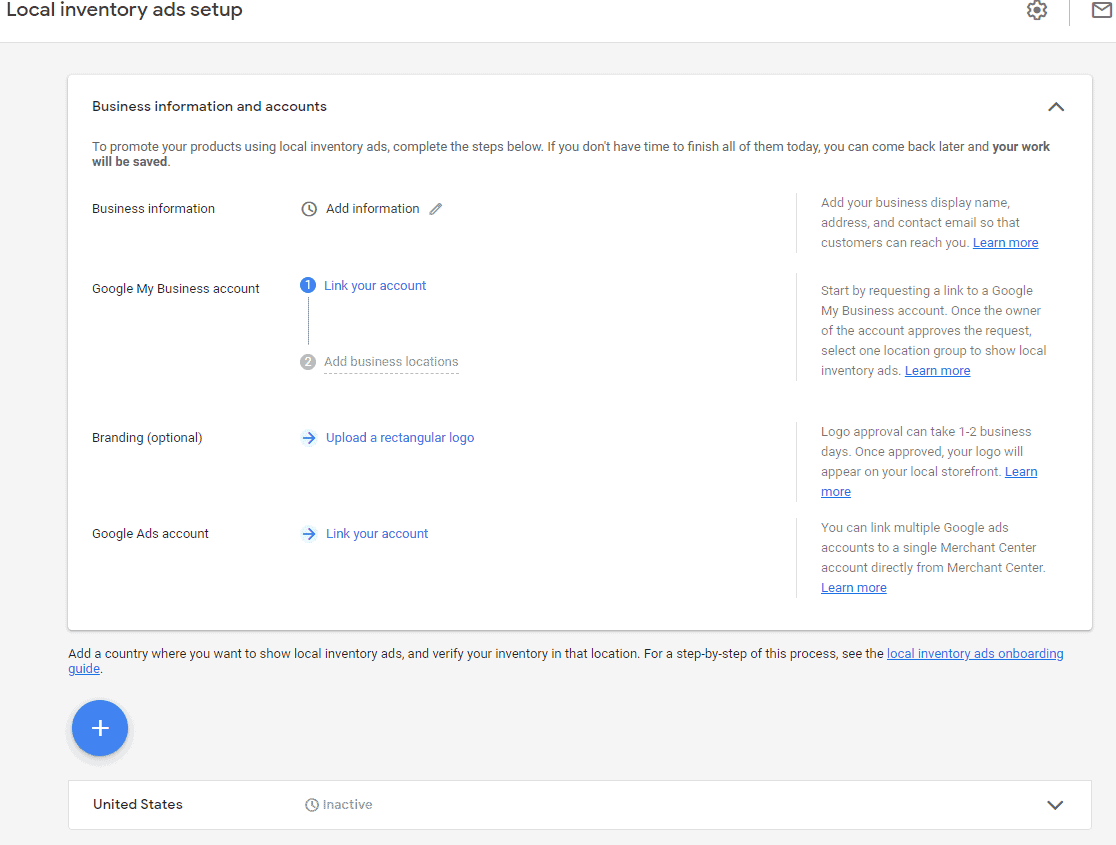This screenshot has width=1116, height=845.
Task: Open the settings gear icon
Action: tap(1036, 10)
